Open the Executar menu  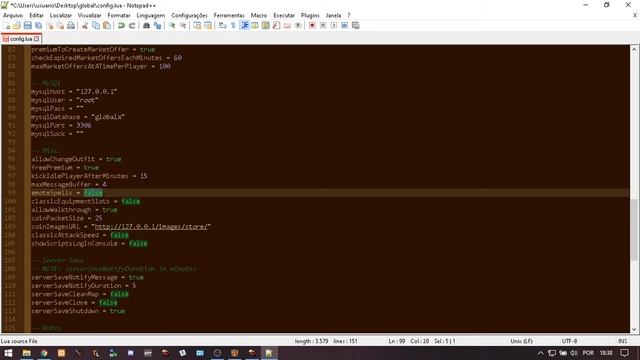284,15
